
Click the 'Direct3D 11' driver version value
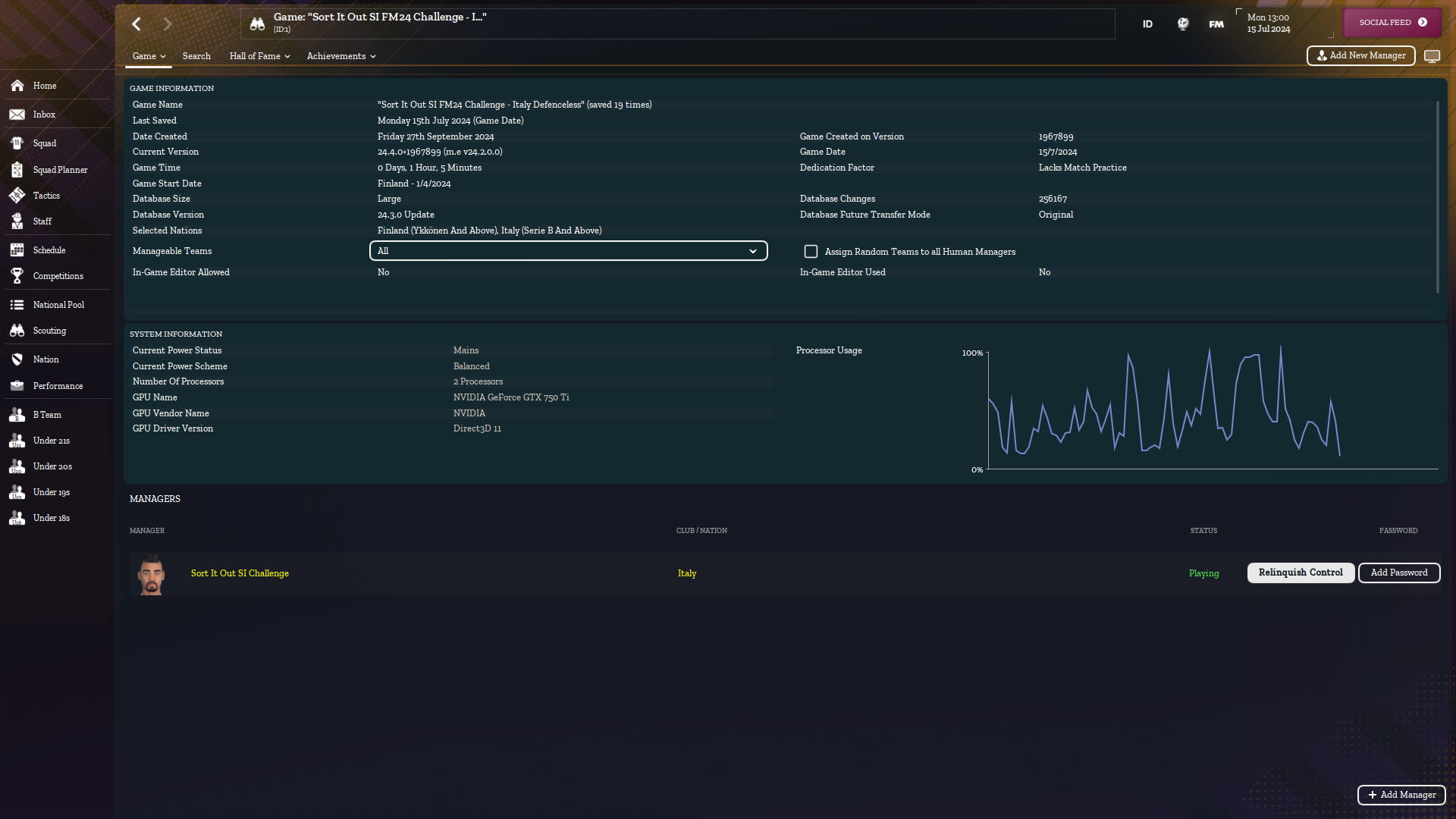pyautogui.click(x=477, y=428)
